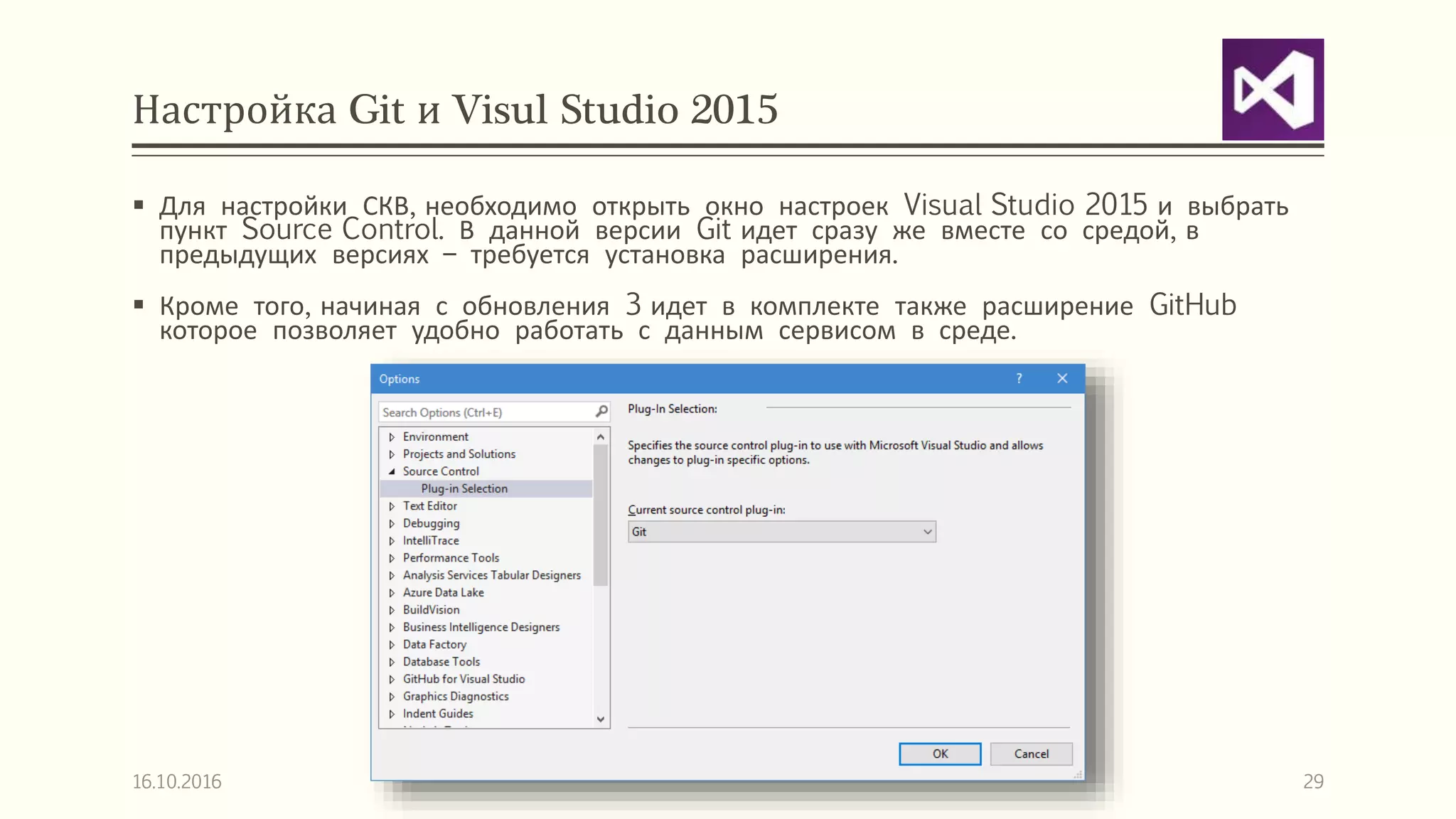Select the Text Editor tree item
1456x819 pixels.
[x=429, y=505]
